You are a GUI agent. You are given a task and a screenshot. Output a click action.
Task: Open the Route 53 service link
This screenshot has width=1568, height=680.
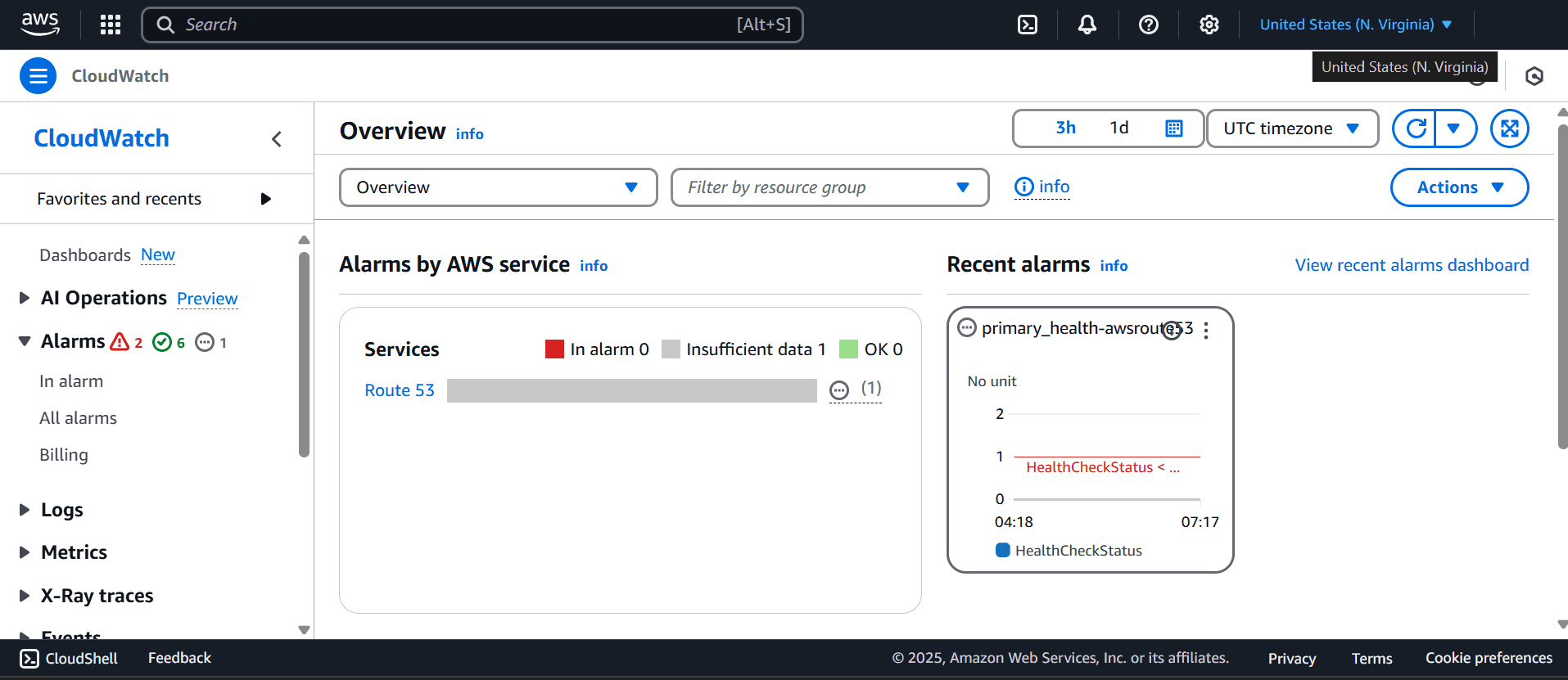400,390
